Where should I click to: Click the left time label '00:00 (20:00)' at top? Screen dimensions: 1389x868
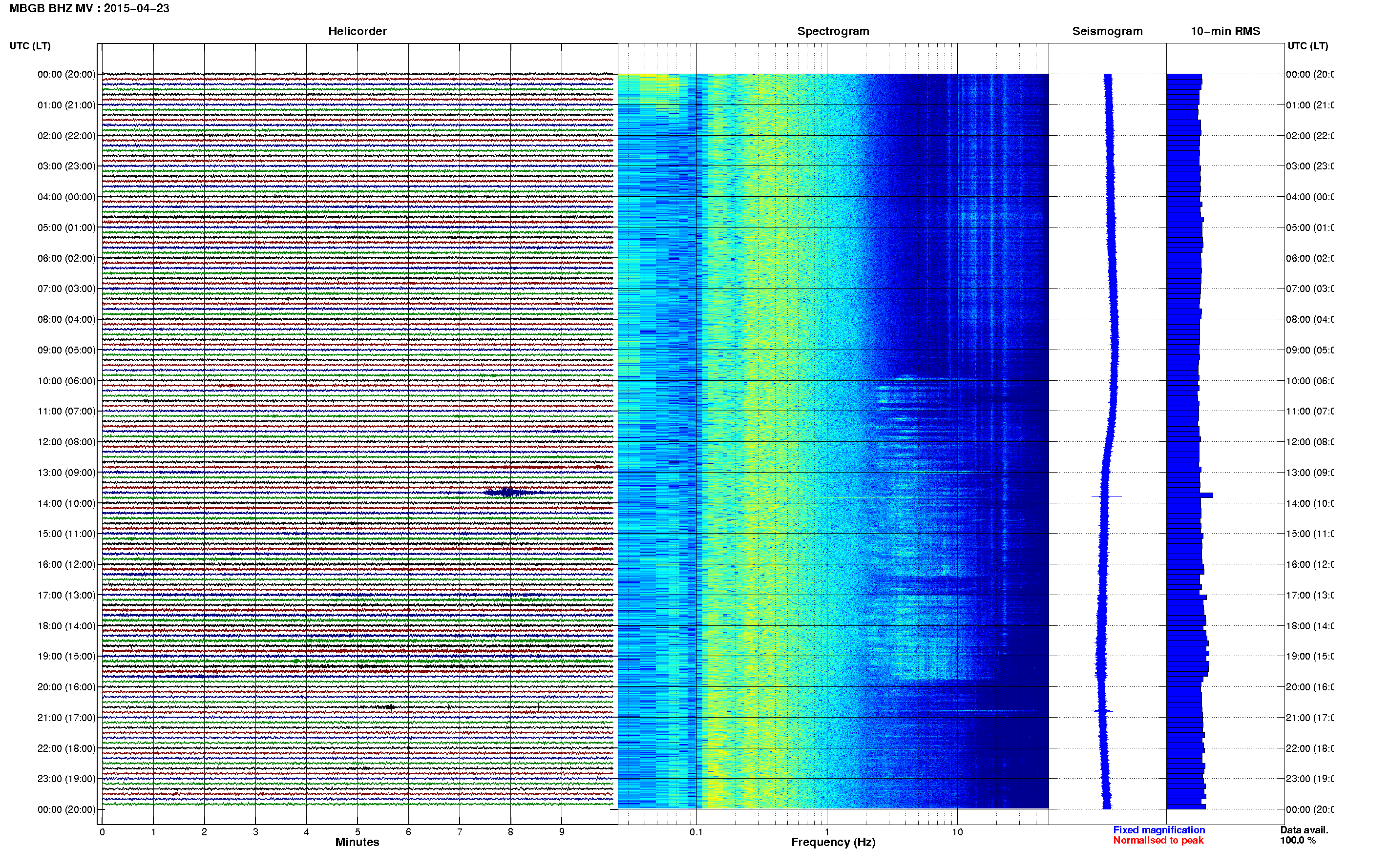click(x=66, y=74)
